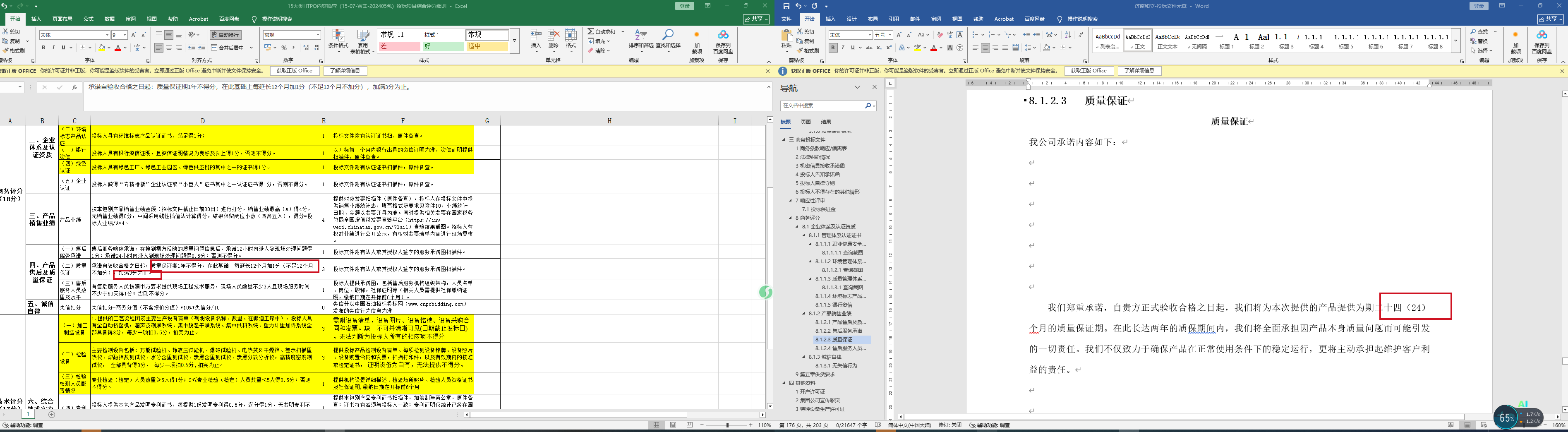This screenshot has width=1568, height=432.
Task: Open Word's font size dropdown showing 五号
Action: 882,35
